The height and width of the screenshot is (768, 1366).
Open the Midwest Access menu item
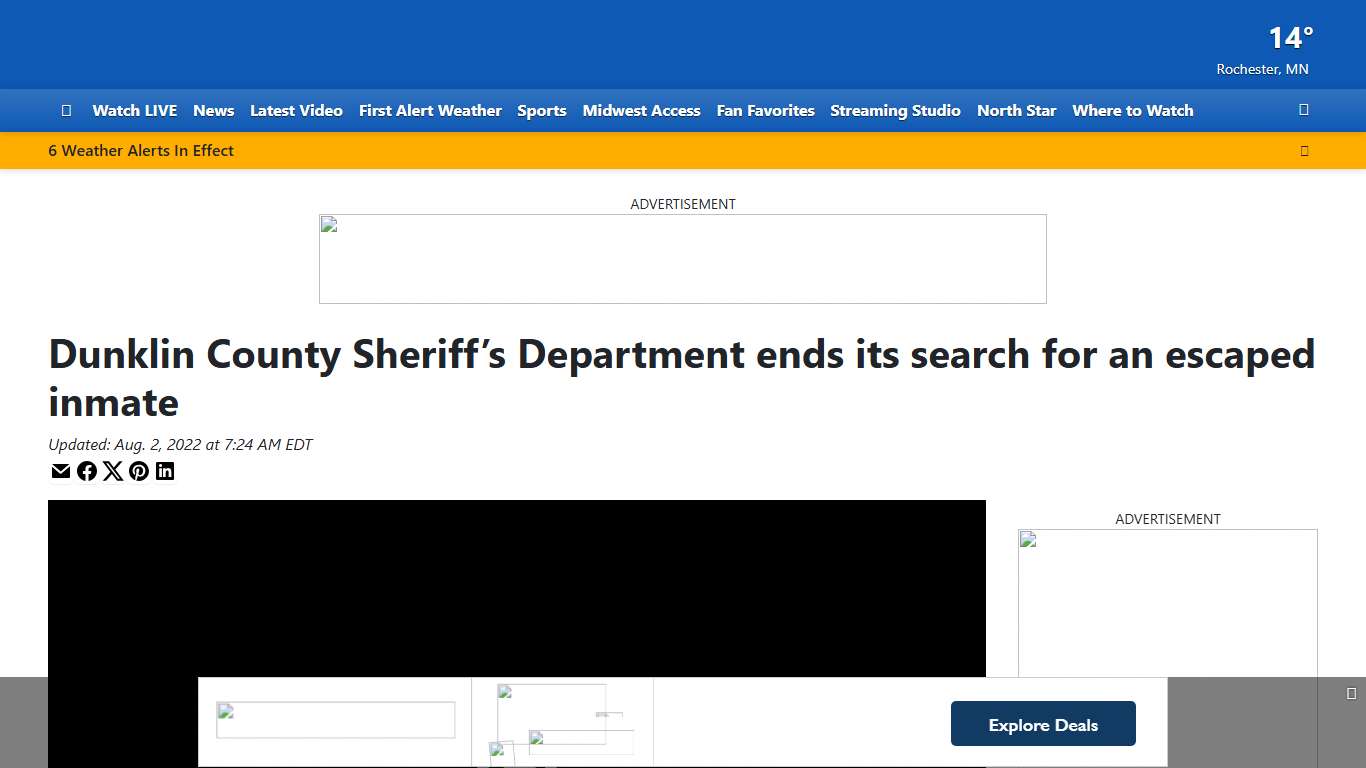[x=641, y=110]
